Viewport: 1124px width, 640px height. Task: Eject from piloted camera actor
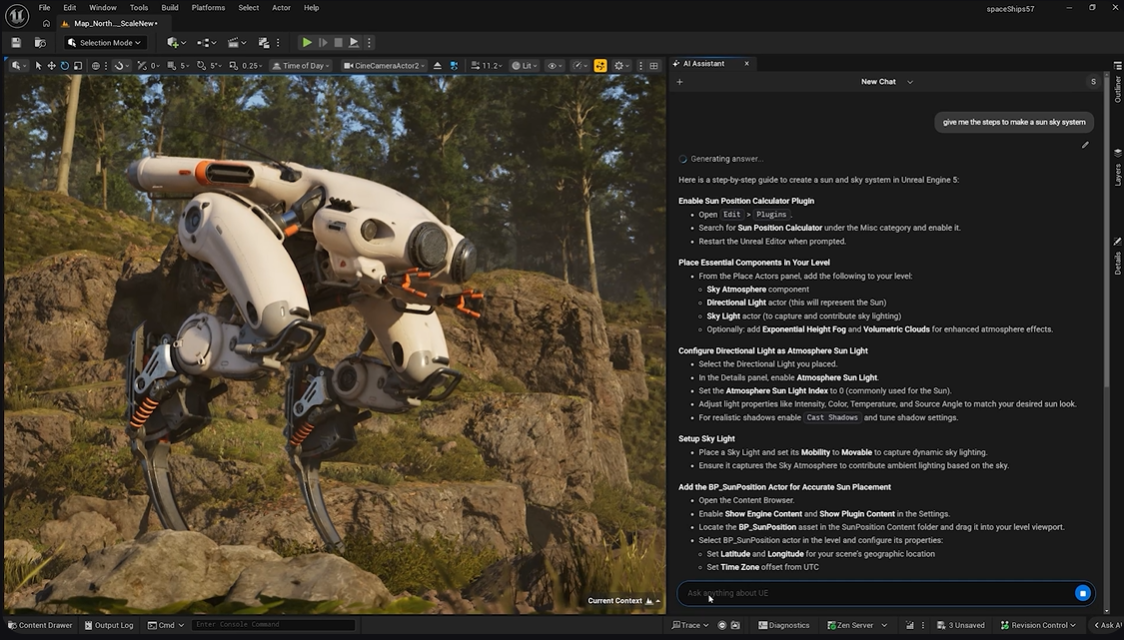point(437,66)
